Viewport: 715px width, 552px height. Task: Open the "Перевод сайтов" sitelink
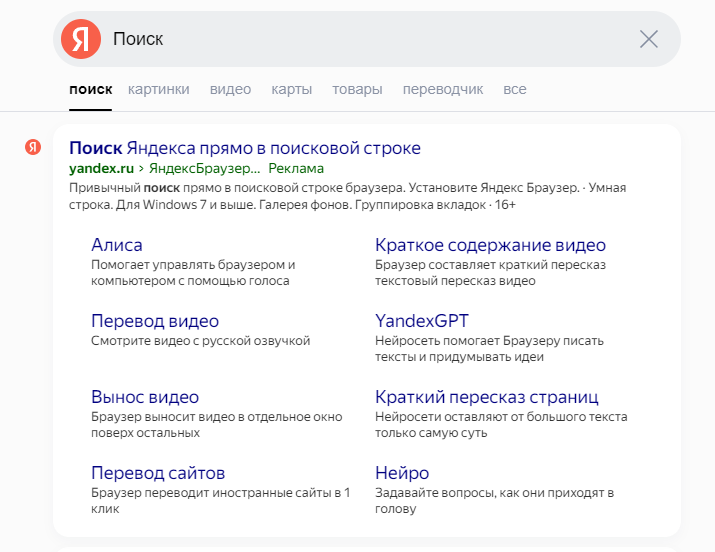[x=158, y=473]
